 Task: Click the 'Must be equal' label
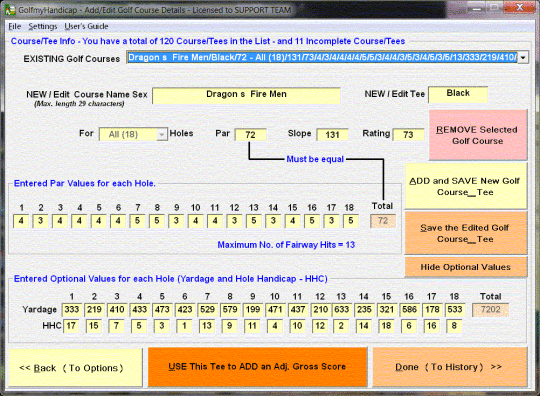click(315, 159)
